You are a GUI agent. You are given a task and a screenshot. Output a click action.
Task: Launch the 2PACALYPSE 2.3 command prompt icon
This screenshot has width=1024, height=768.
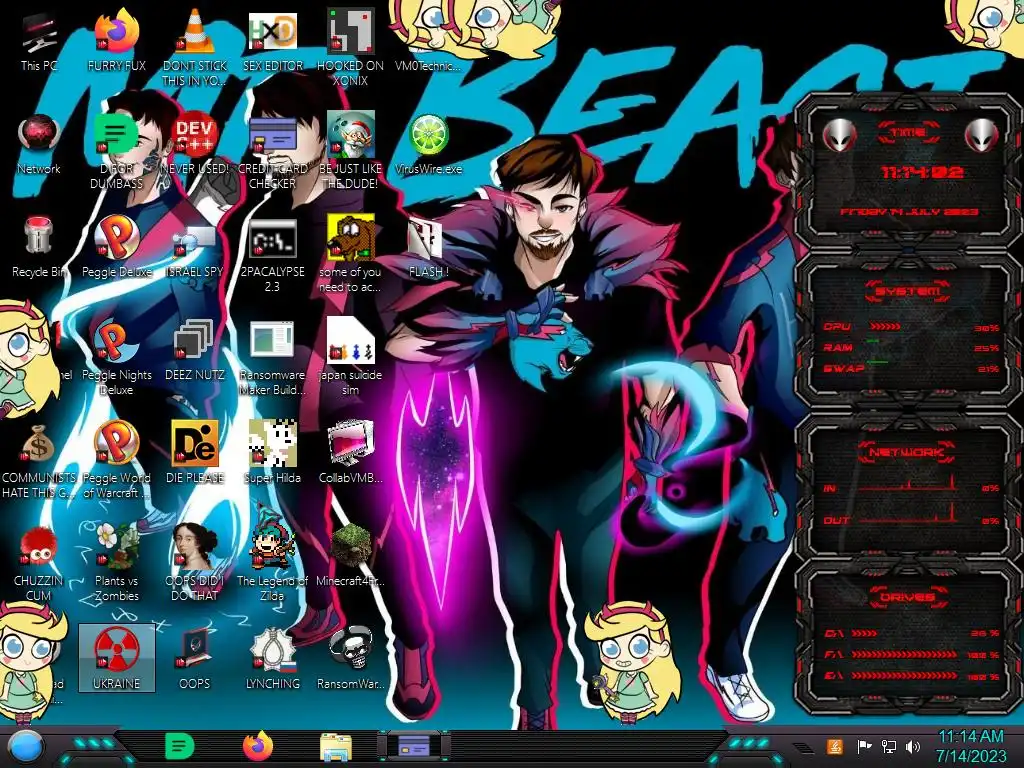coord(273,255)
